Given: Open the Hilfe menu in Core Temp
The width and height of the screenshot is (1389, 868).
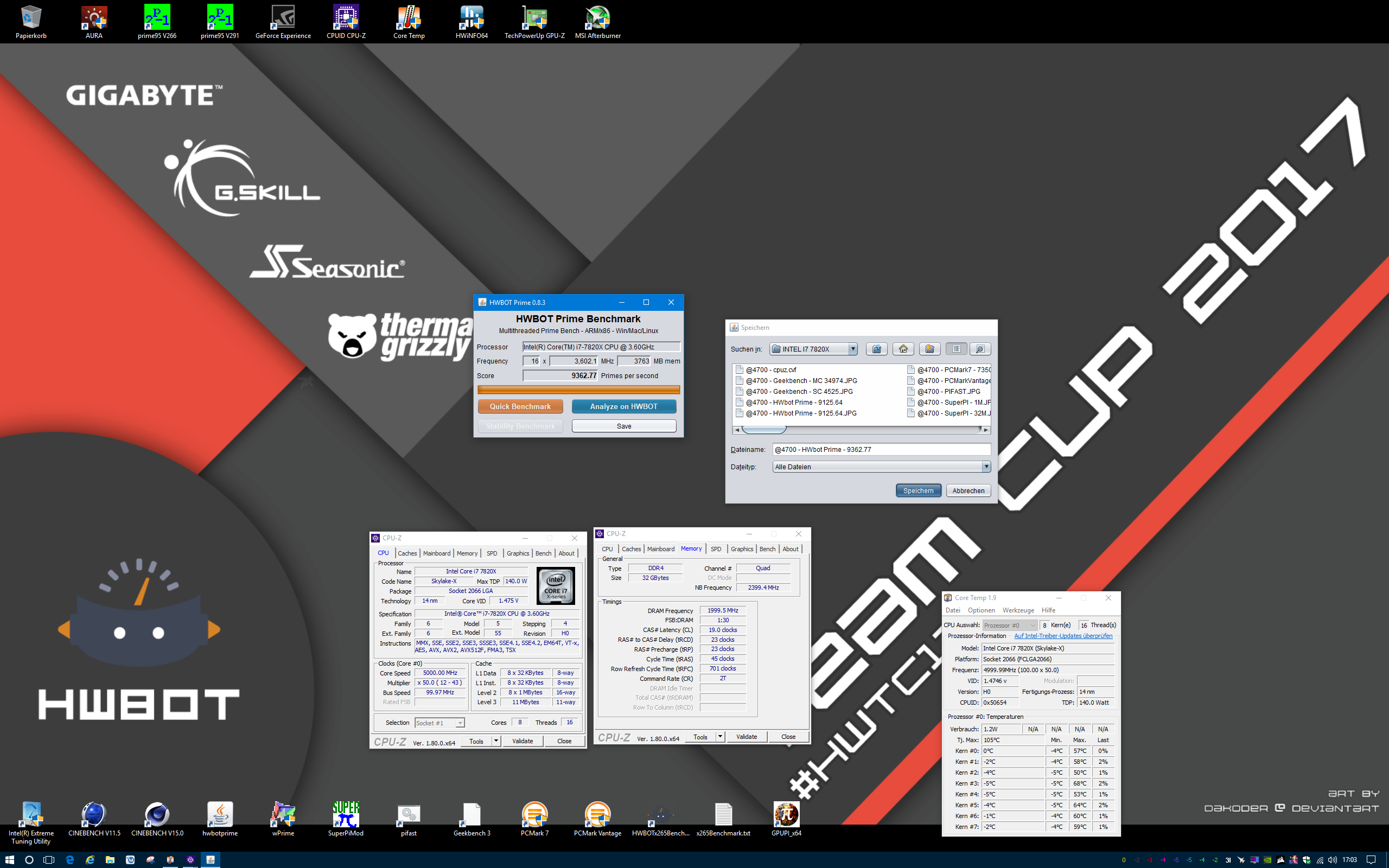Looking at the screenshot, I should (x=1049, y=610).
